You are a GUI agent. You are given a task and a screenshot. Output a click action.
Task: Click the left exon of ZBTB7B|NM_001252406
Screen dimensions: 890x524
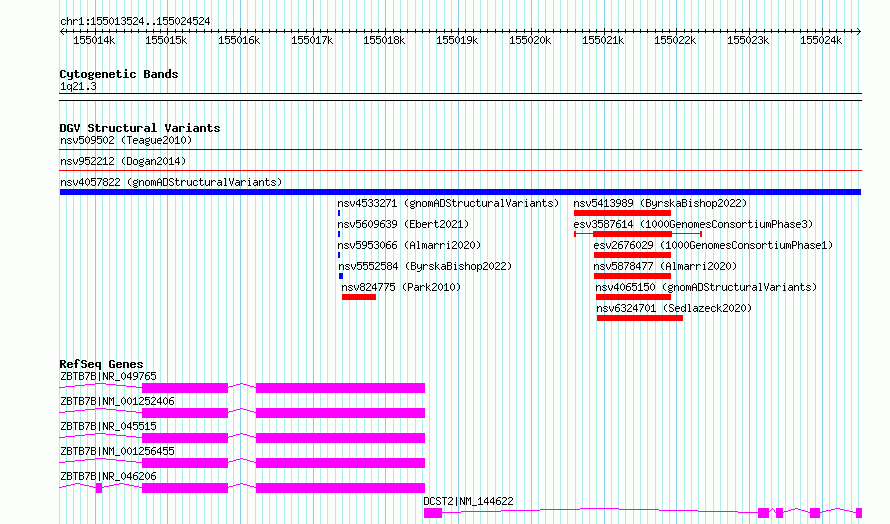tap(185, 413)
